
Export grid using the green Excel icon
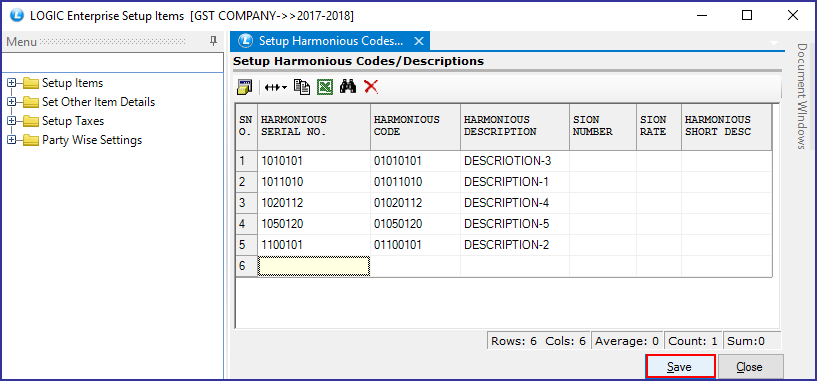click(325, 87)
